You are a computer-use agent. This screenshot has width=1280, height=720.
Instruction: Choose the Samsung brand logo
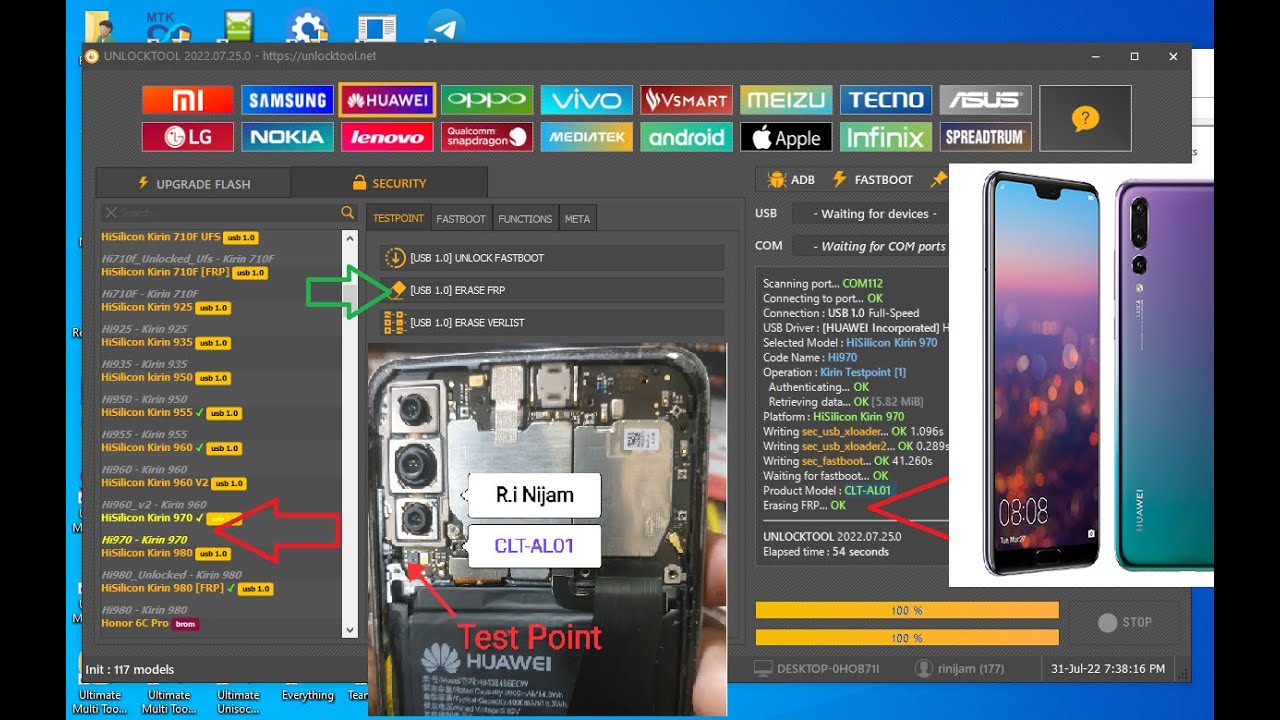click(x=287, y=100)
